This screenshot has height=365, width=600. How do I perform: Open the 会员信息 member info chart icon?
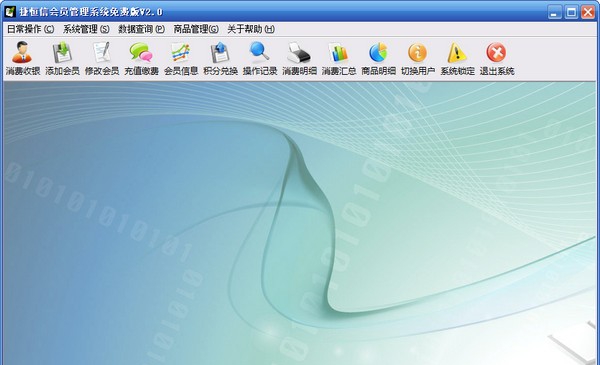coord(181,58)
